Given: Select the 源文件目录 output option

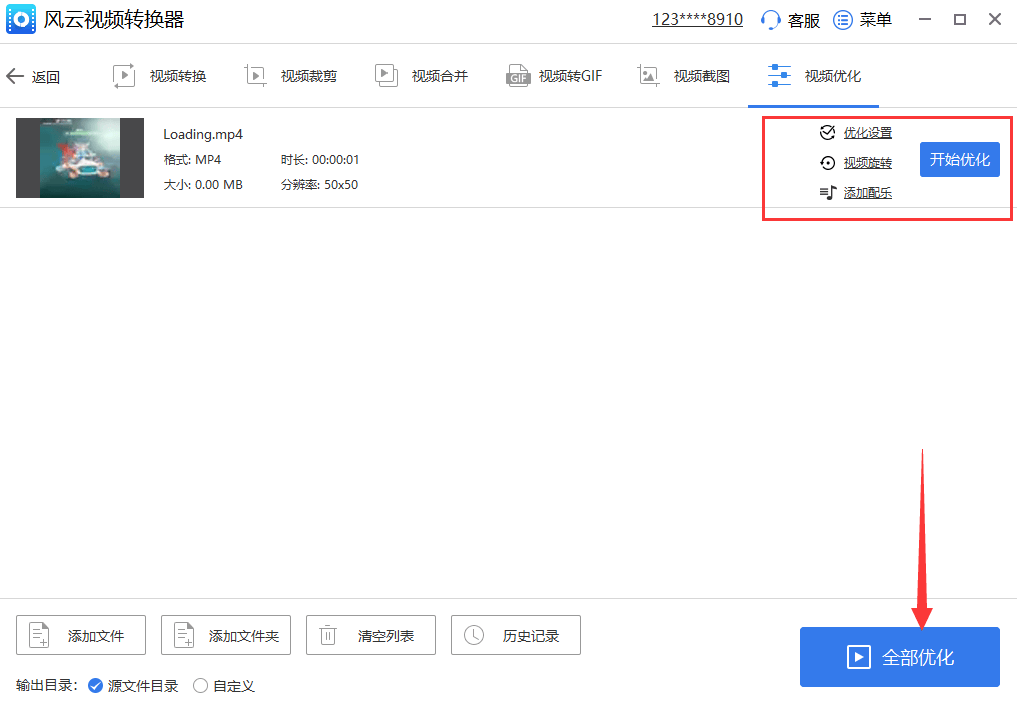Looking at the screenshot, I should (x=96, y=686).
